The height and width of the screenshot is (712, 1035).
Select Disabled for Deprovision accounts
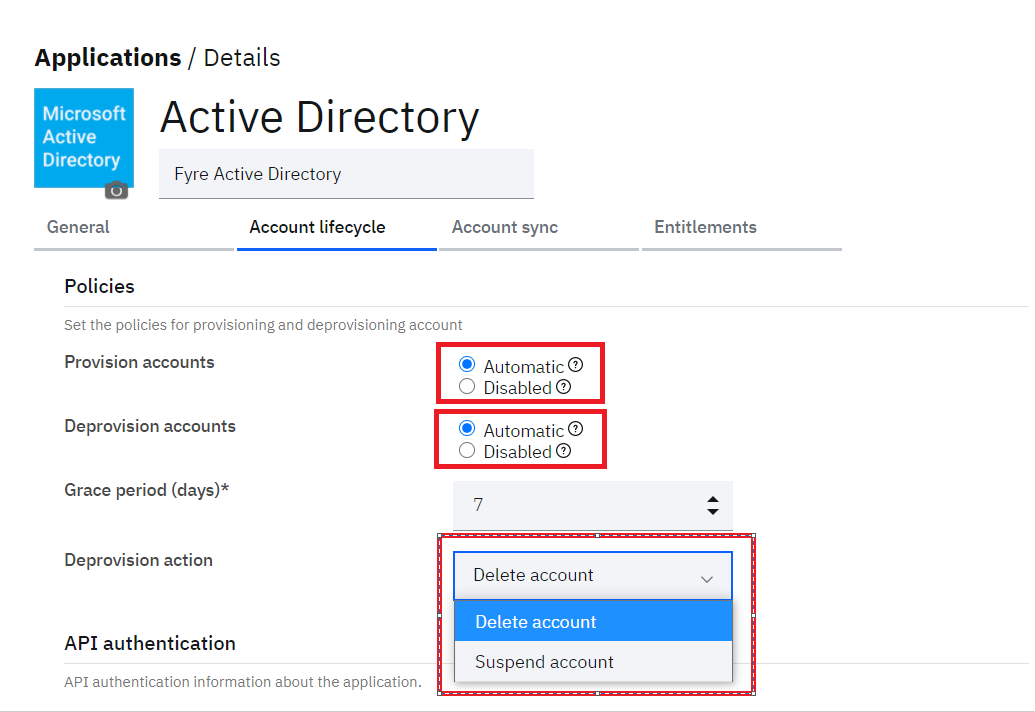(467, 451)
